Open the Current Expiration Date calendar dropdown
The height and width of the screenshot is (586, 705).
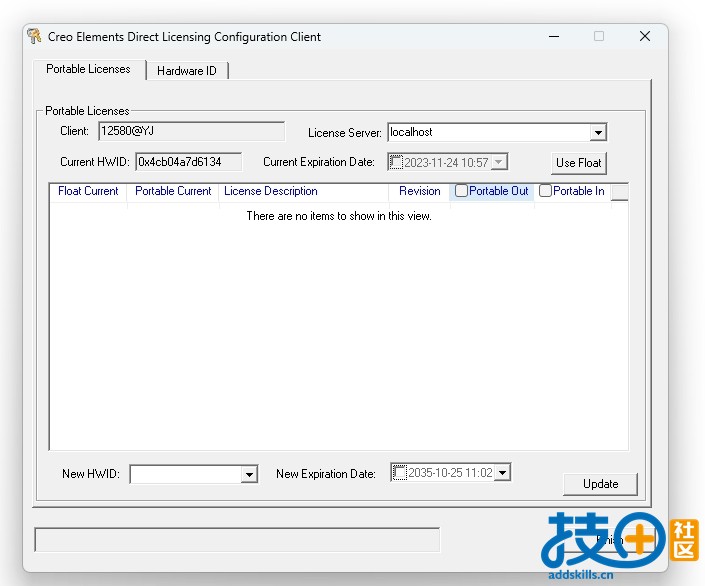[499, 162]
